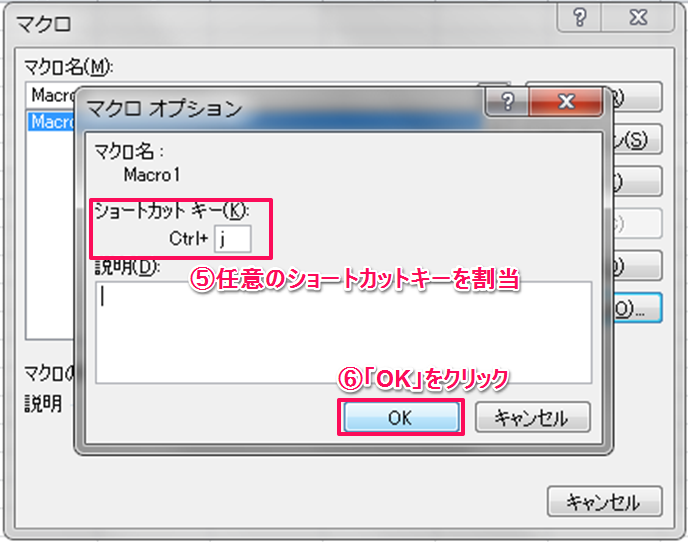Select the highlighted Macro1 list entry
This screenshot has width=688, height=542.
(x=52, y=122)
